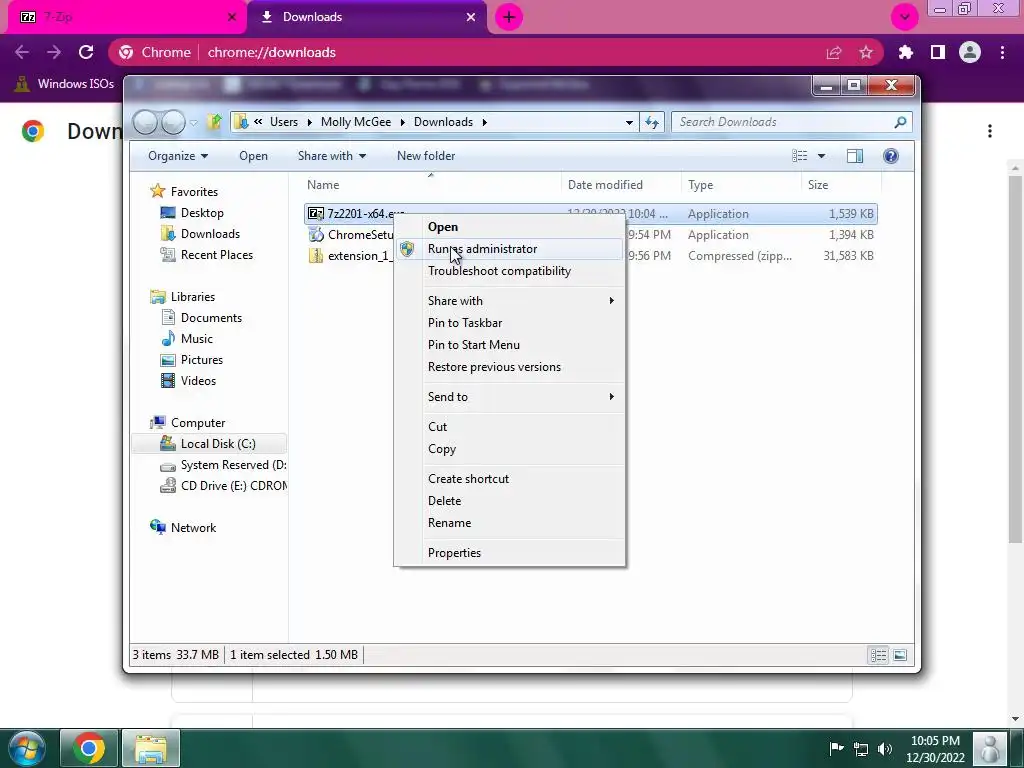Open Organize toolbar dropdown

coord(178,156)
